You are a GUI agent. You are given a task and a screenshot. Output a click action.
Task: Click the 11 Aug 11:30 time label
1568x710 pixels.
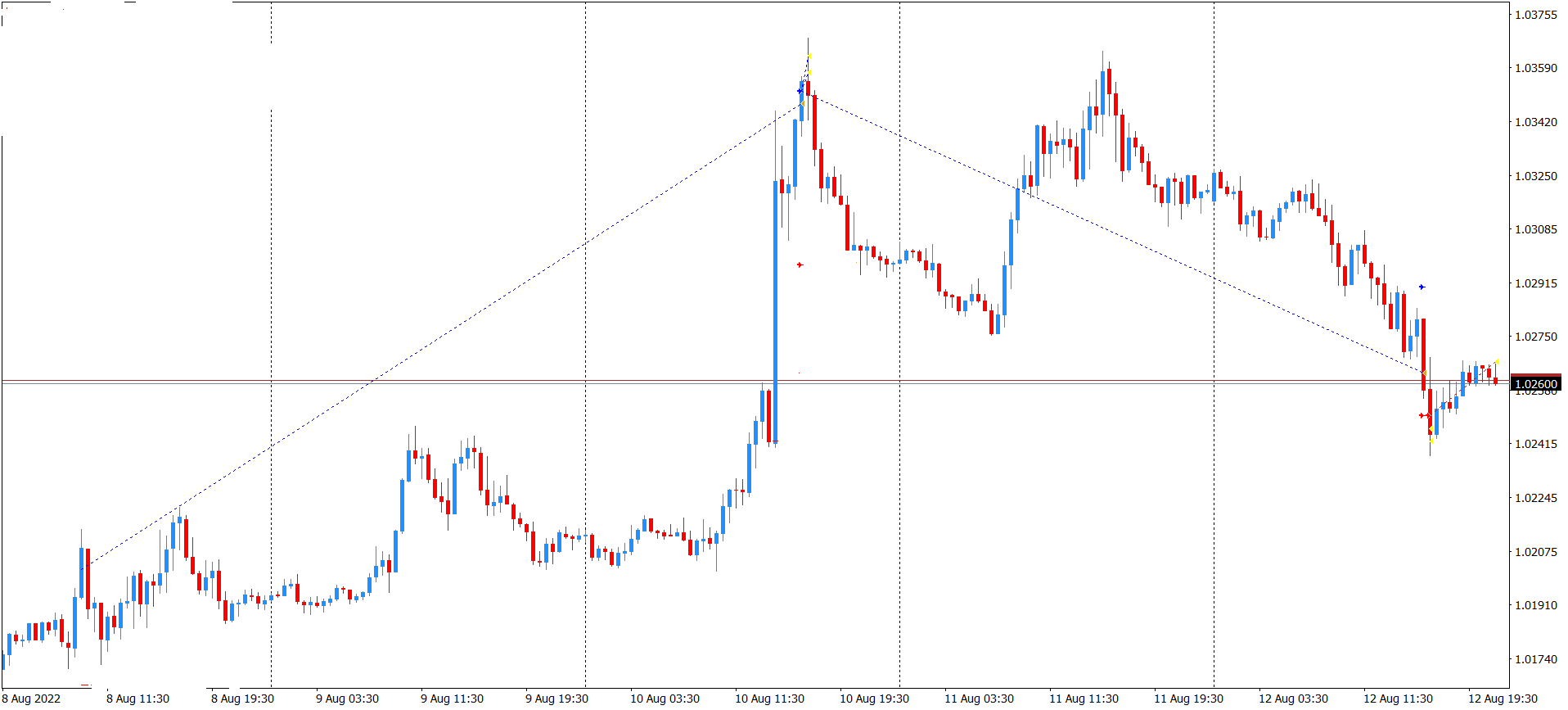pyautogui.click(x=1084, y=699)
